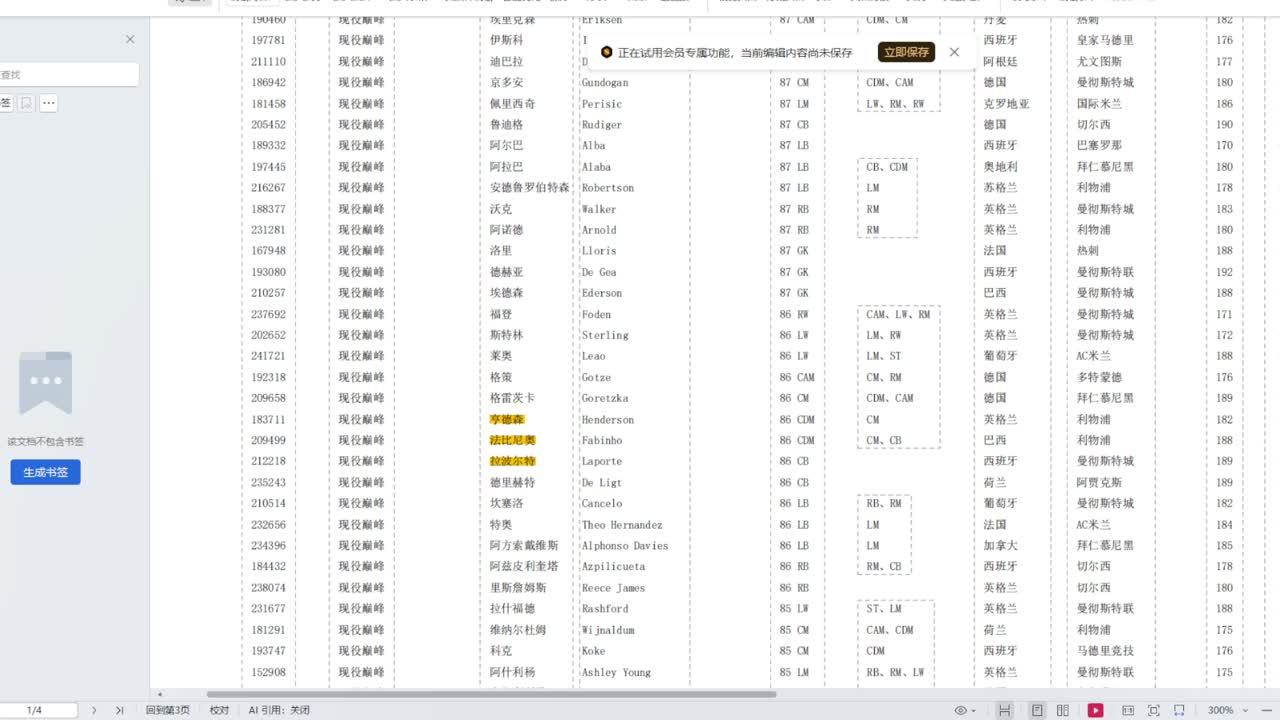Screen dimensions: 1280x720
Task: Click the fit width icon
Action: click(x=1179, y=710)
